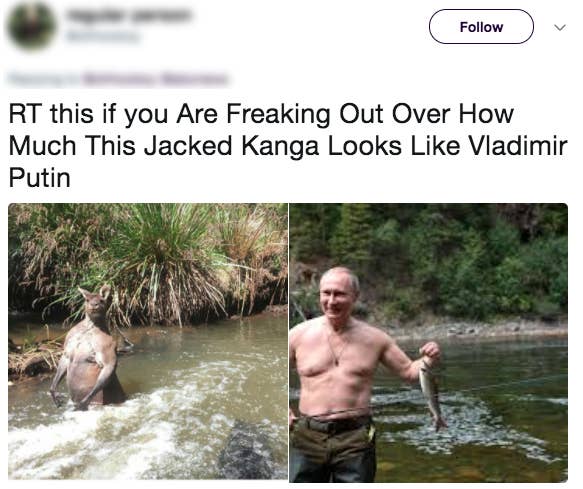Open the tweet options chevron dropdown
This screenshot has width=583, height=489.
point(560,28)
